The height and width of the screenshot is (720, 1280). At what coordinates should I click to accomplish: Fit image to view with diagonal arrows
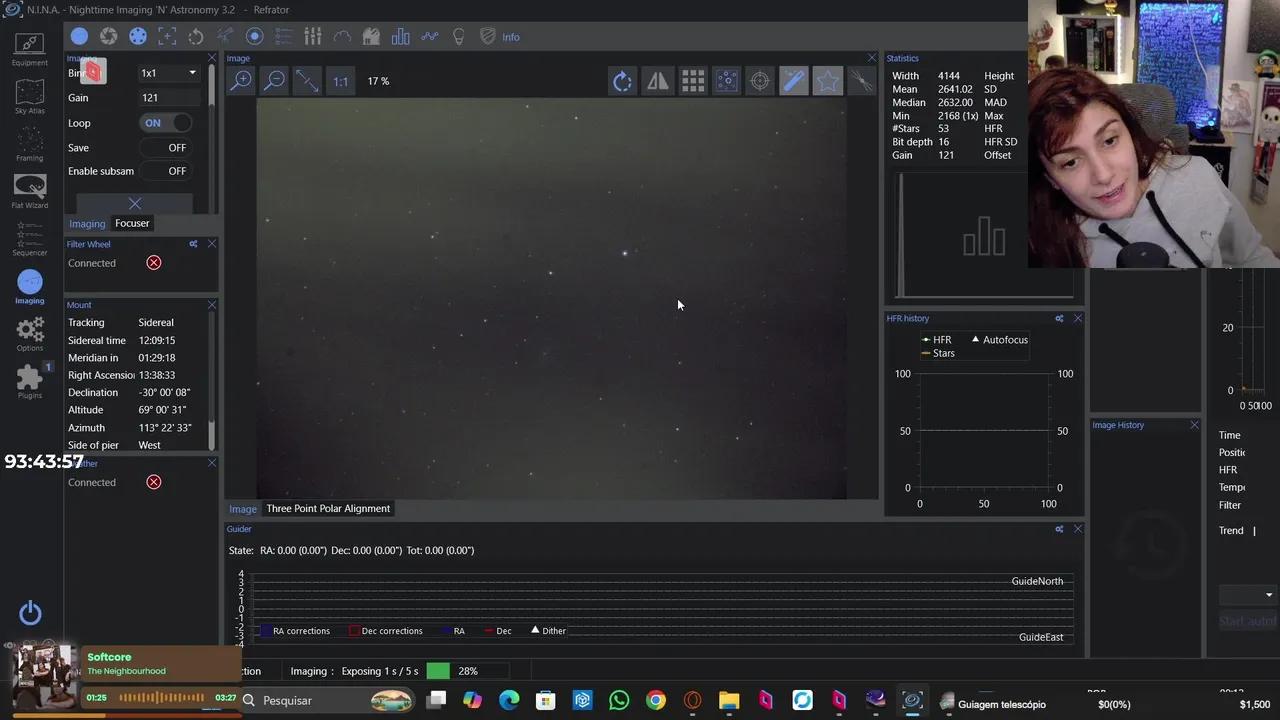[x=307, y=81]
